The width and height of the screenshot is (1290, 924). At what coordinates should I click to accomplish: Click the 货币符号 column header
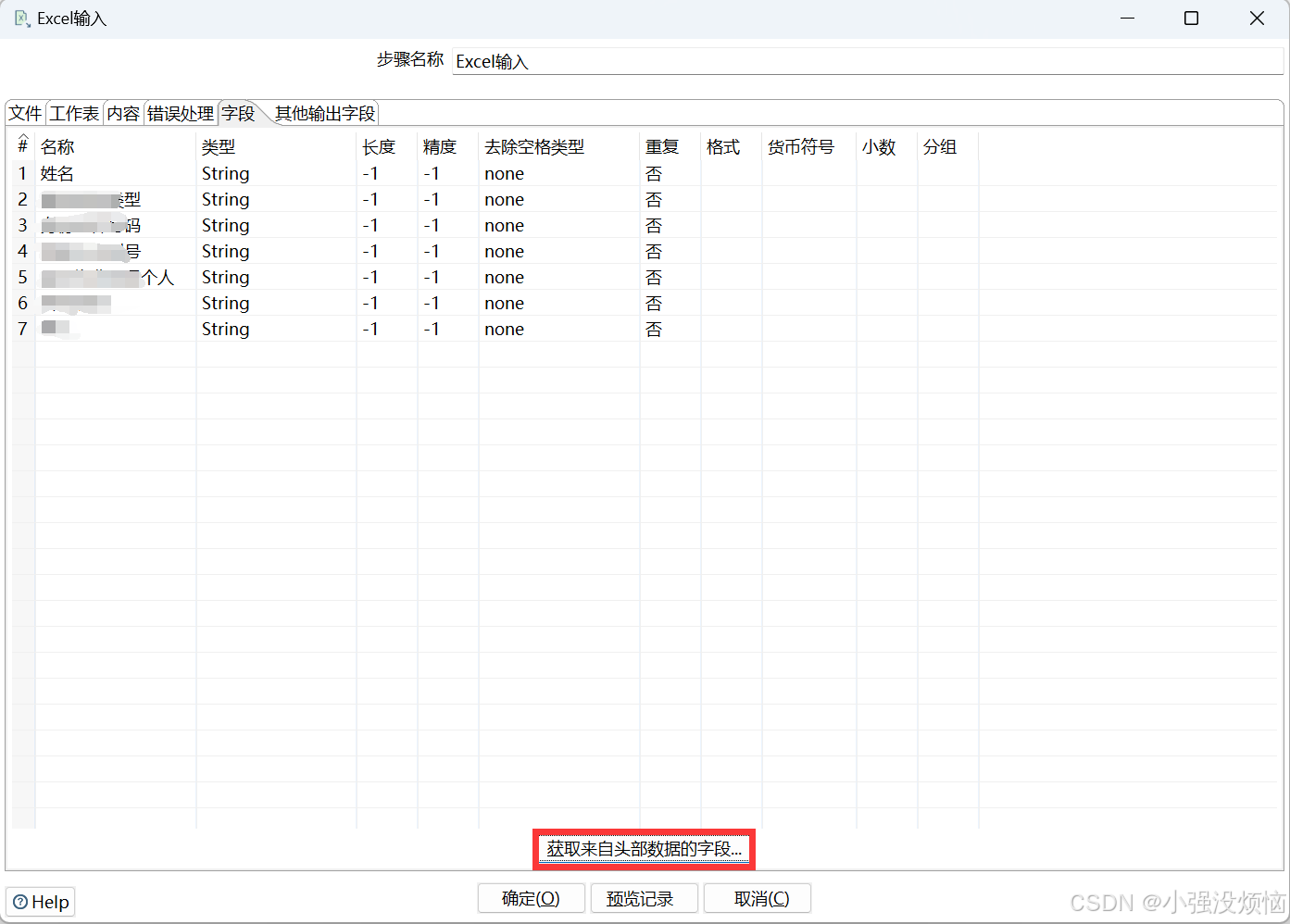click(x=800, y=146)
